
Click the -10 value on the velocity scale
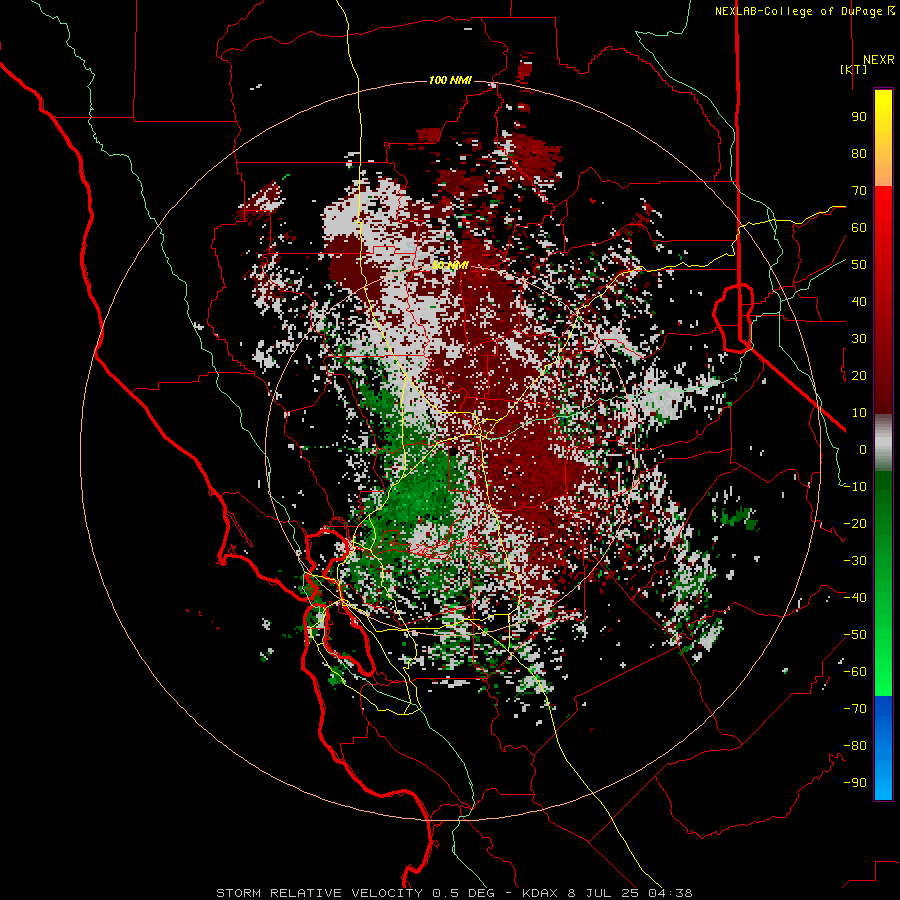(855, 487)
